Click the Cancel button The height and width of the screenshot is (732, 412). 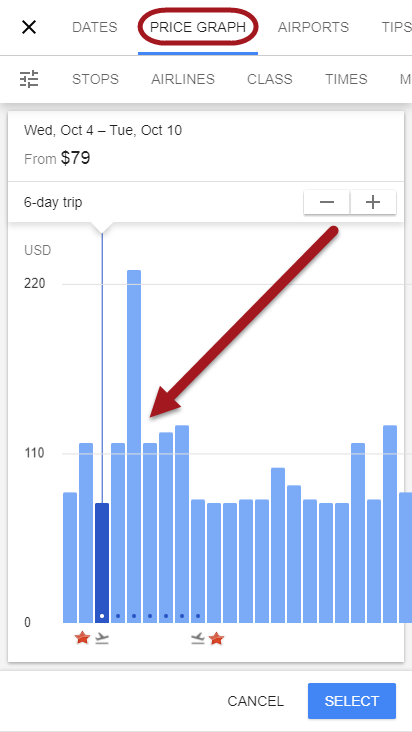(x=255, y=701)
